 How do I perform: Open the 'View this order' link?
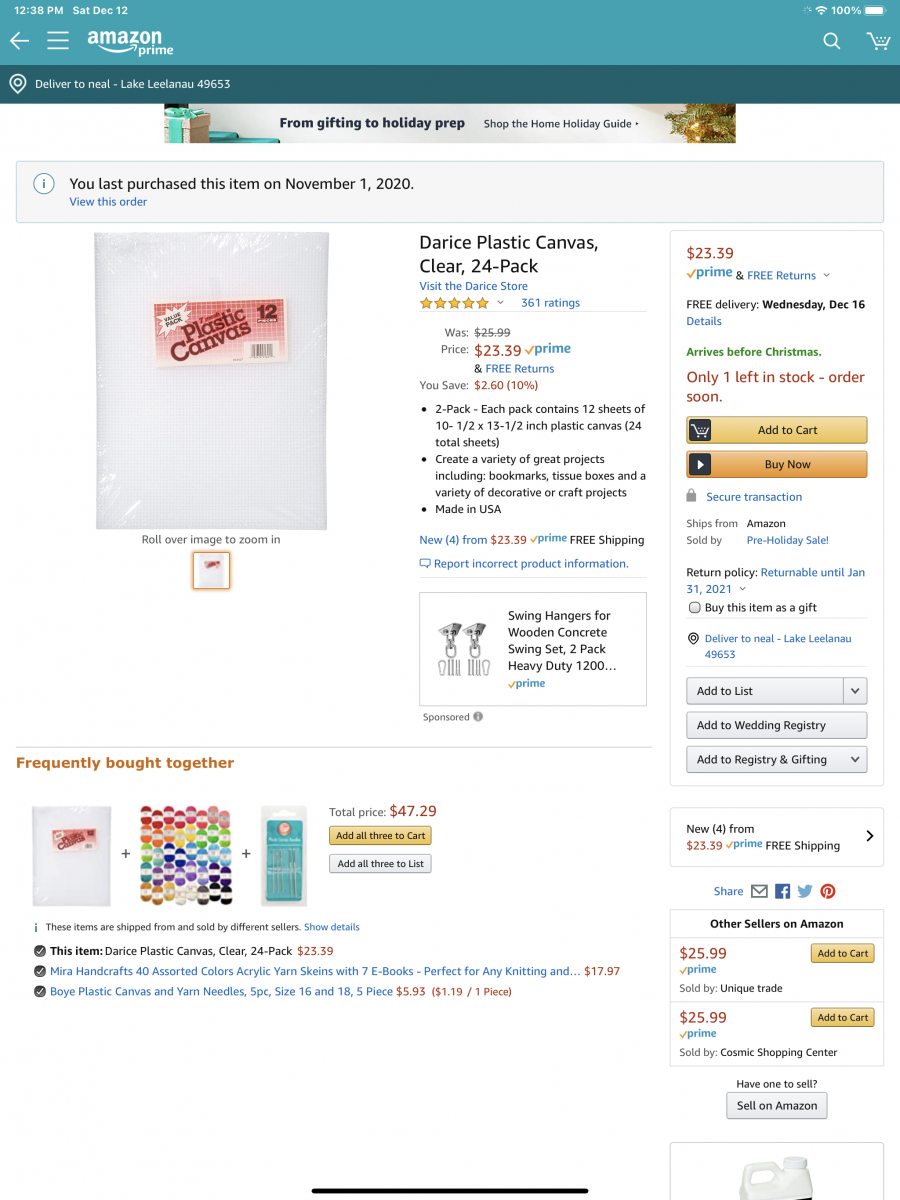click(x=108, y=202)
